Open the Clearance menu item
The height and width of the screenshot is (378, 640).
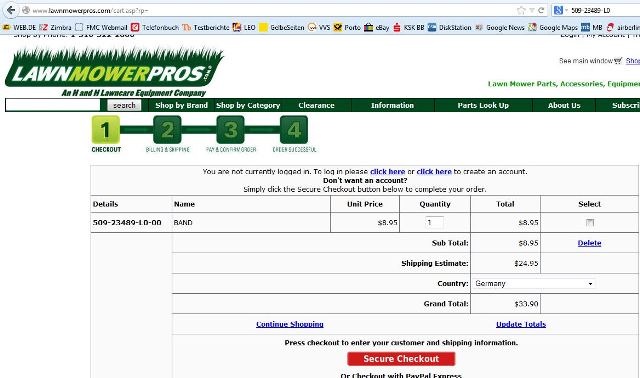[x=316, y=105]
